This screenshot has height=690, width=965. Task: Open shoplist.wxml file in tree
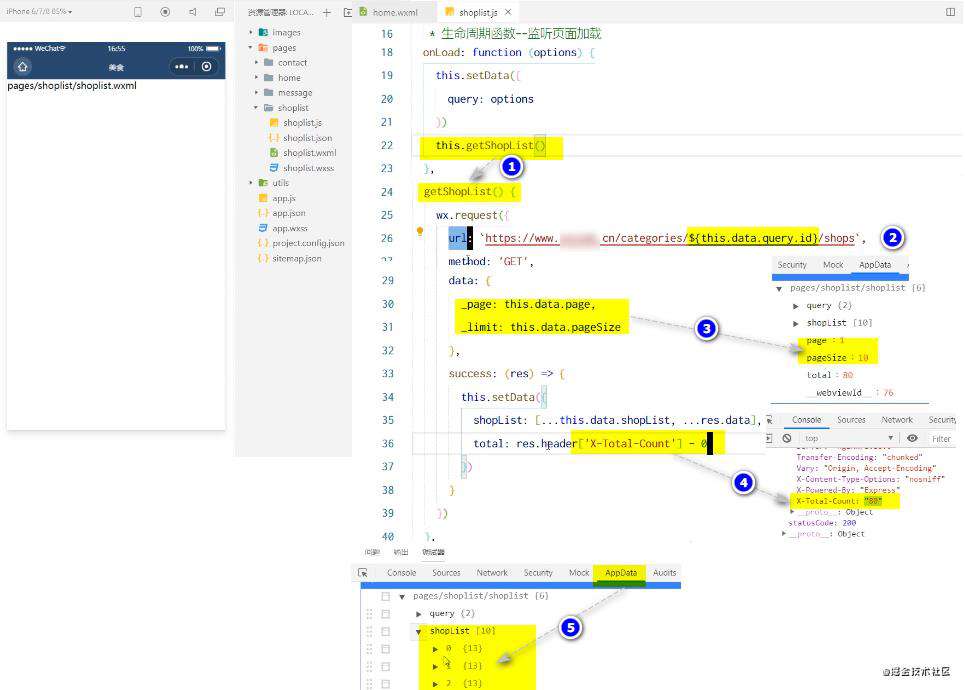[x=310, y=153]
